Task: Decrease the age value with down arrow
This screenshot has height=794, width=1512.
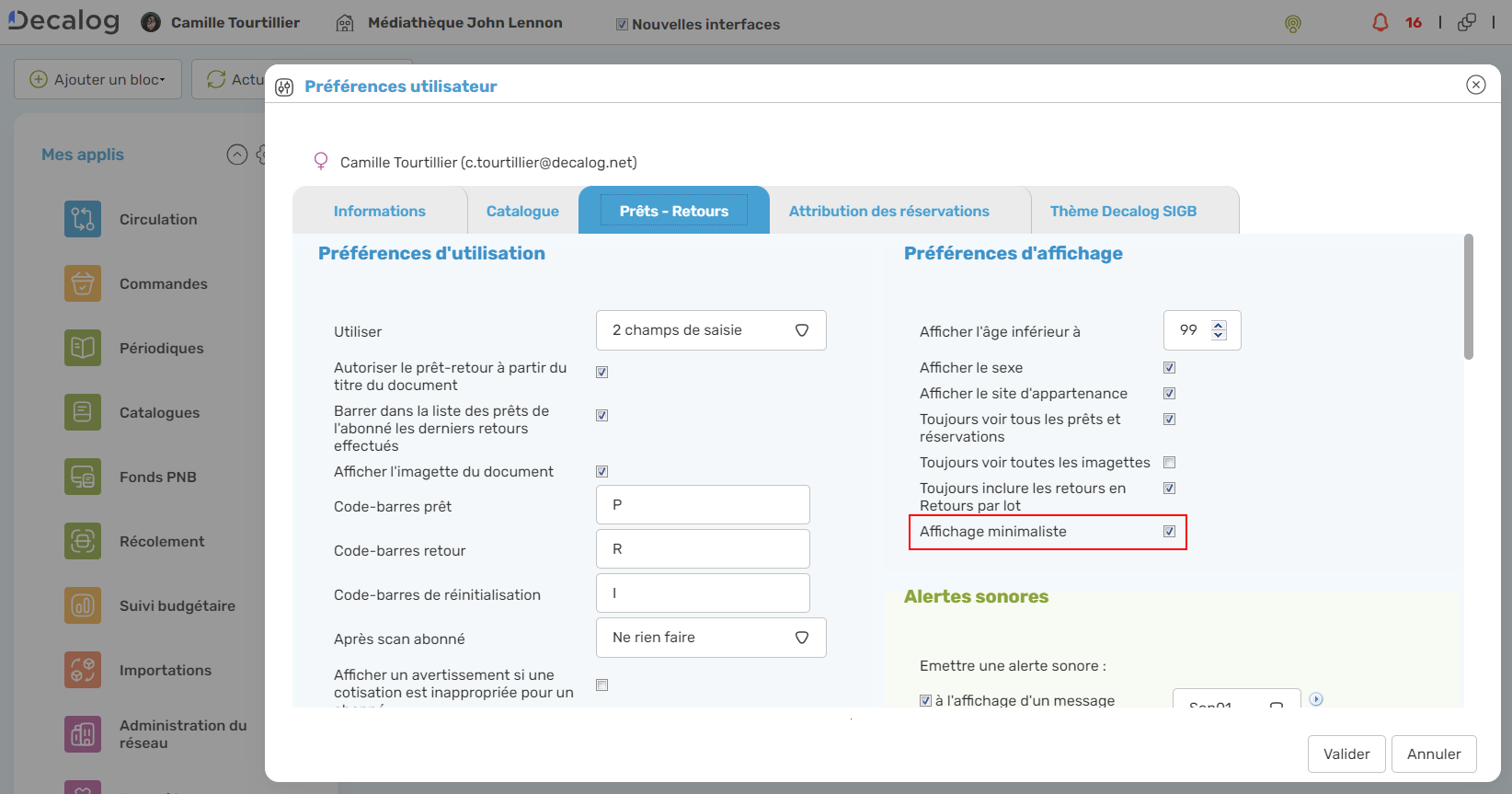Action: [1219, 335]
